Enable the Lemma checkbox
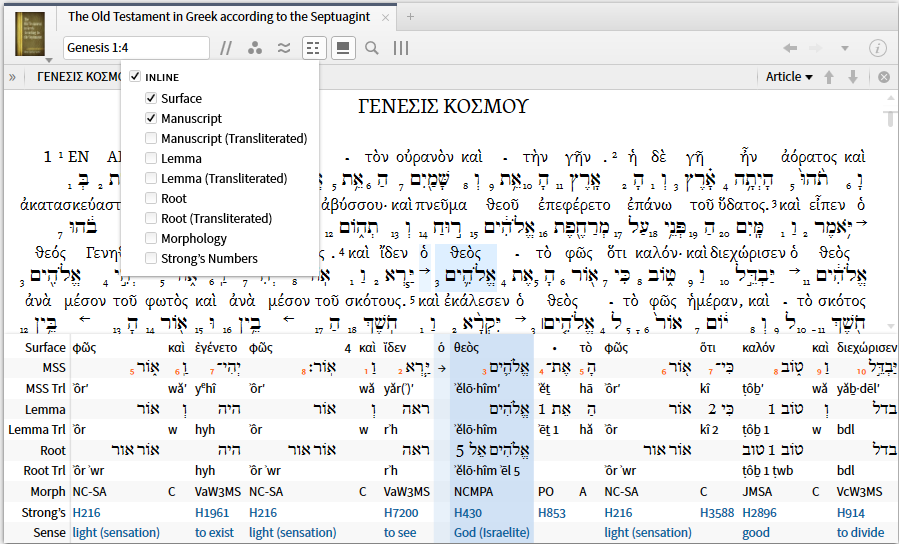899x544 pixels. pyautogui.click(x=151, y=158)
